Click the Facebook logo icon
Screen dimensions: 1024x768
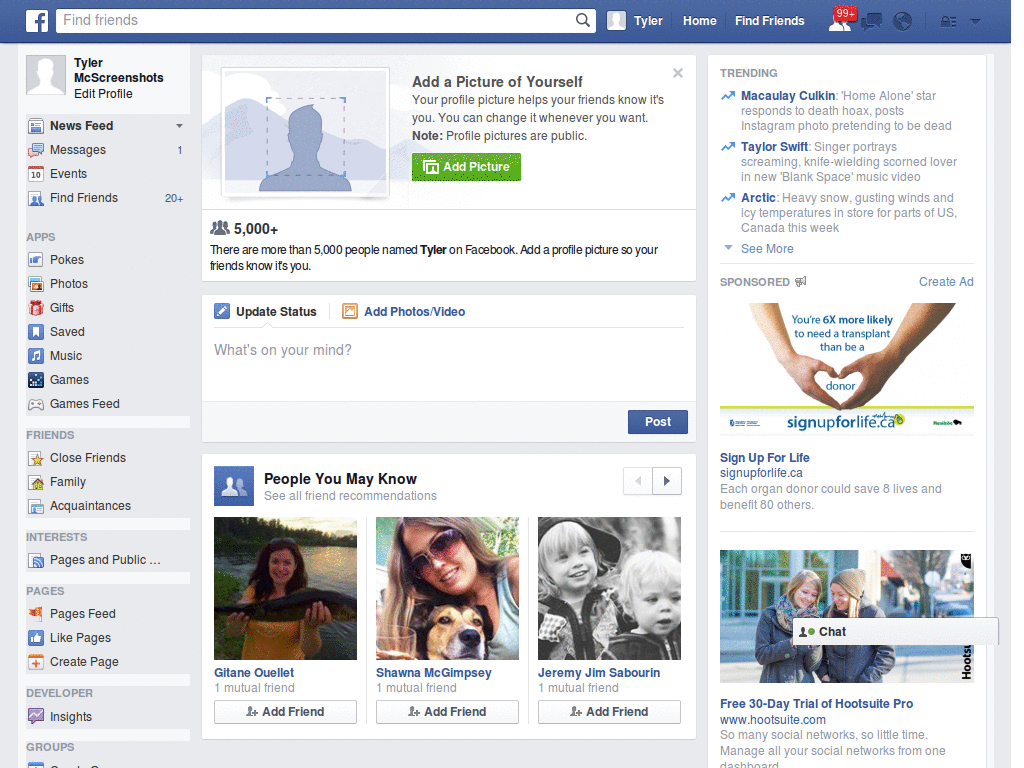click(x=37, y=21)
